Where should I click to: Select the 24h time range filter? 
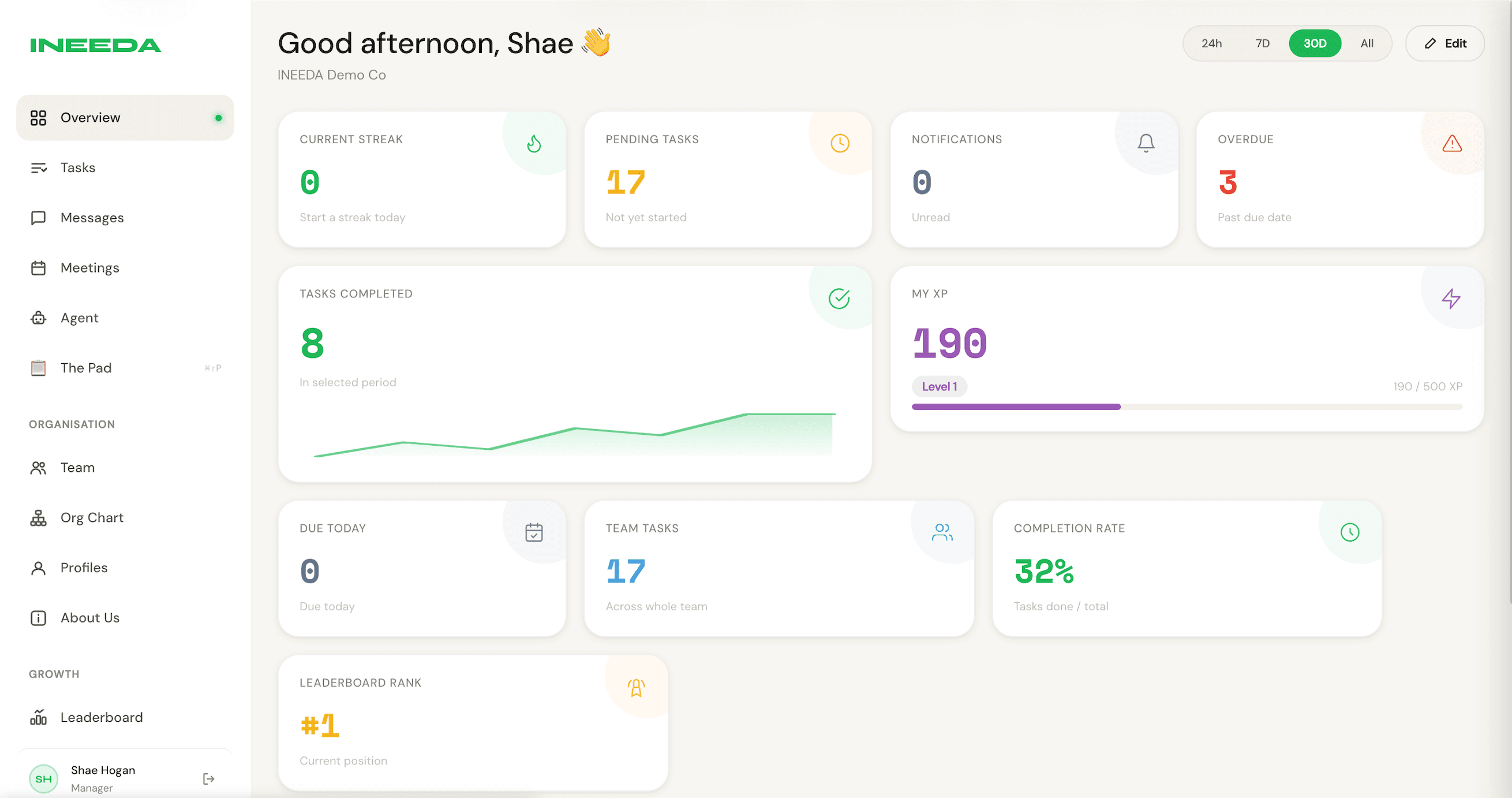tap(1211, 43)
